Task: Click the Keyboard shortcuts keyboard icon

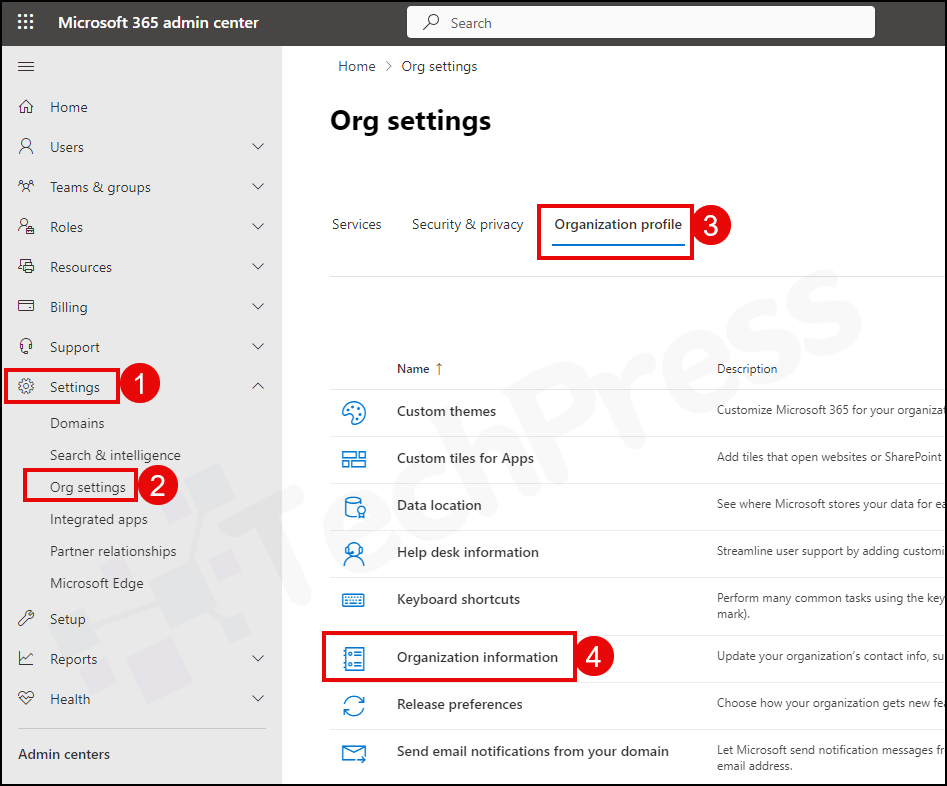Action: [353, 600]
